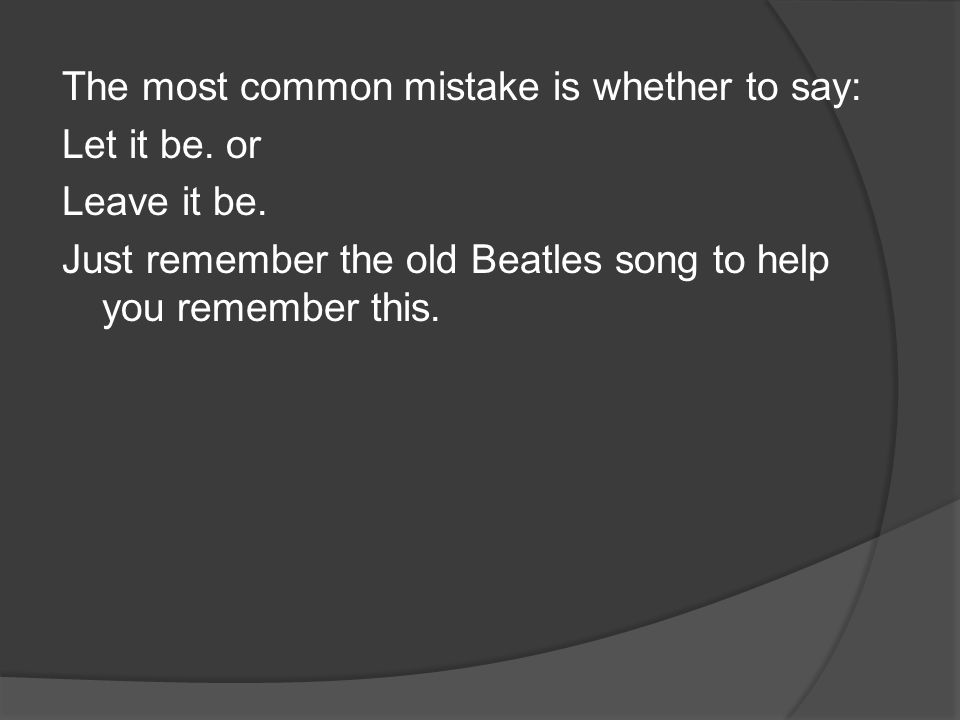Click the word 'whether' in first line
The width and height of the screenshot is (960, 720).
click(662, 86)
